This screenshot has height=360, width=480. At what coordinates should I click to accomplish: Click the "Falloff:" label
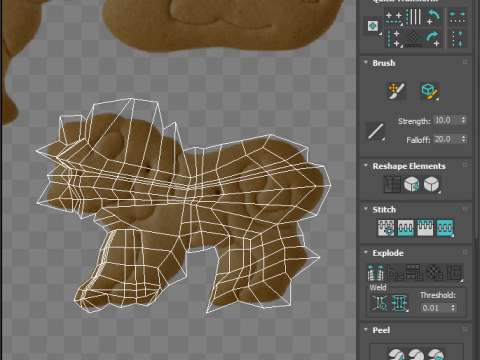418,140
